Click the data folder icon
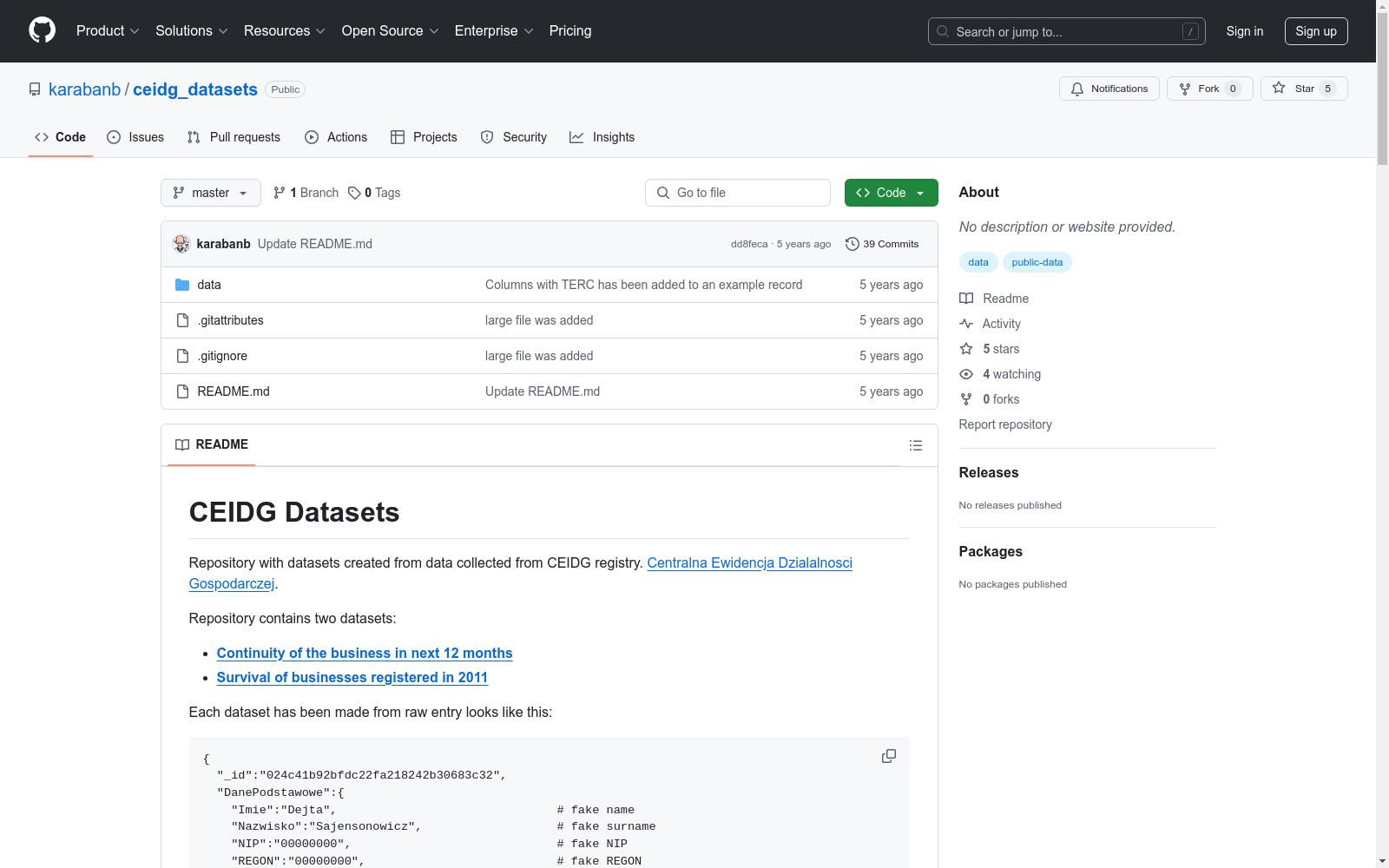This screenshot has height=868, width=1389. click(x=182, y=285)
